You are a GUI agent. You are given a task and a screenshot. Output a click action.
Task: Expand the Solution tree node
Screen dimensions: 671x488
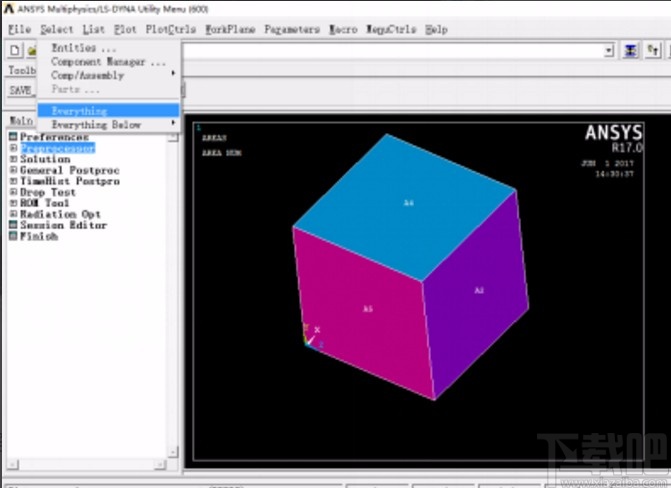[13, 159]
